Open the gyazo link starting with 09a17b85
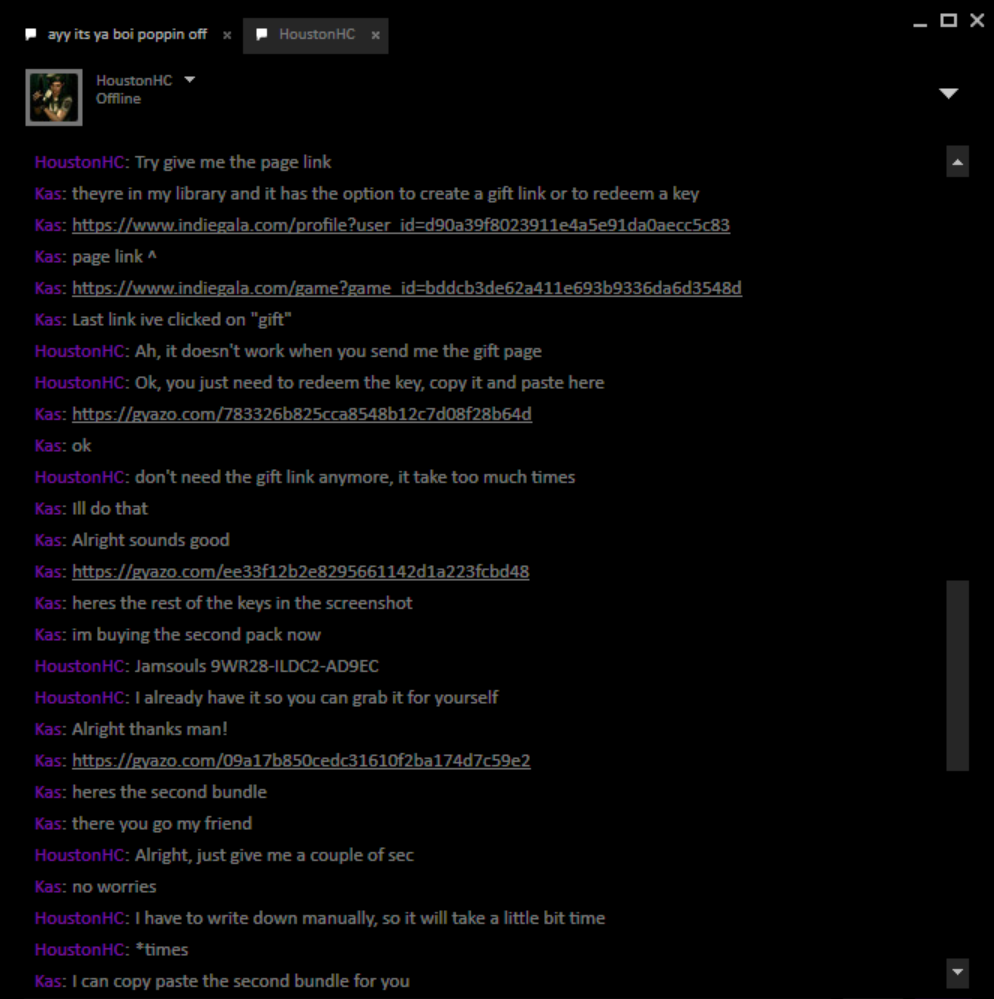Viewport: 994px width, 999px height. point(301,761)
